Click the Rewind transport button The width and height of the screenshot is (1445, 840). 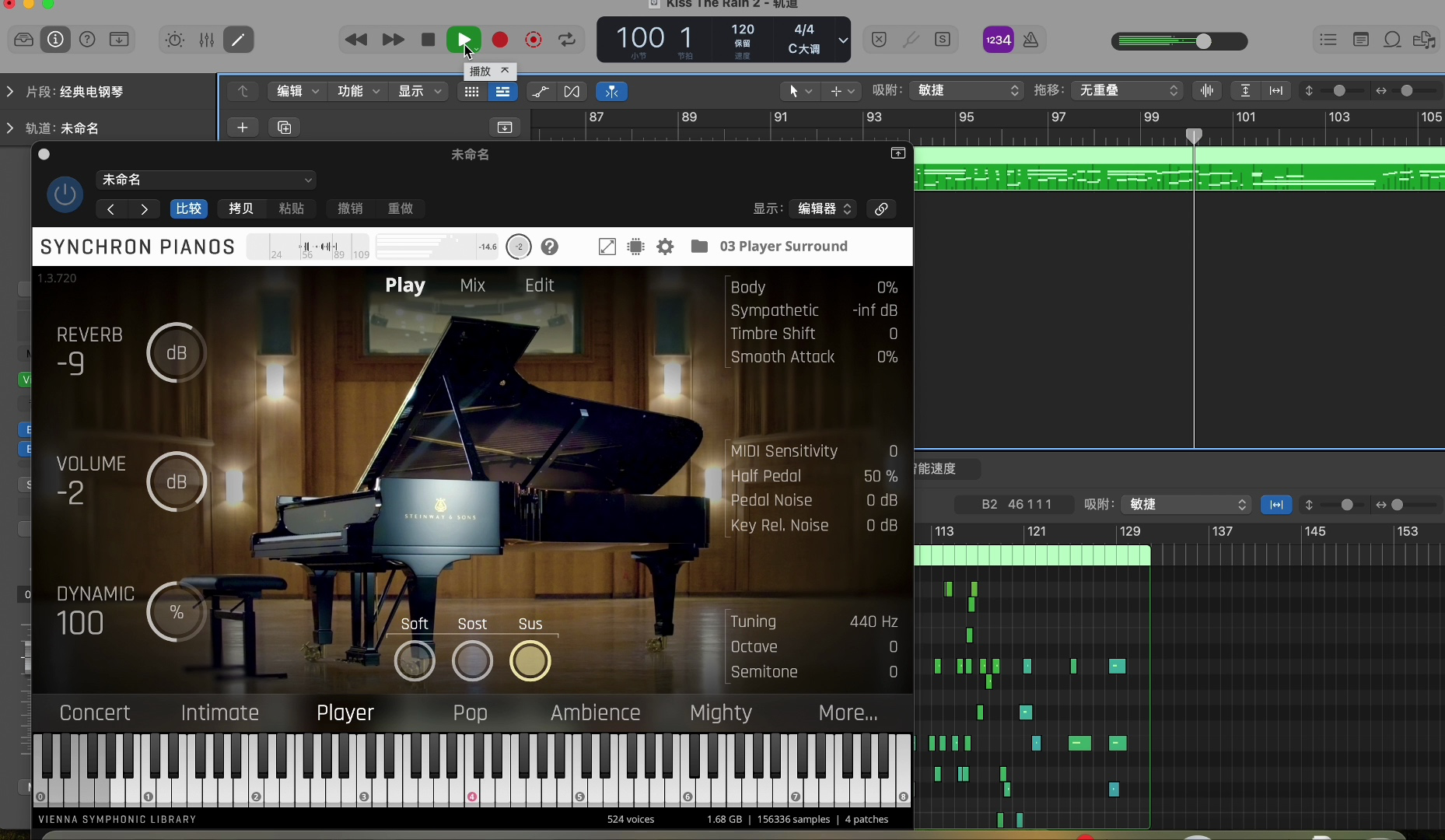(355, 40)
